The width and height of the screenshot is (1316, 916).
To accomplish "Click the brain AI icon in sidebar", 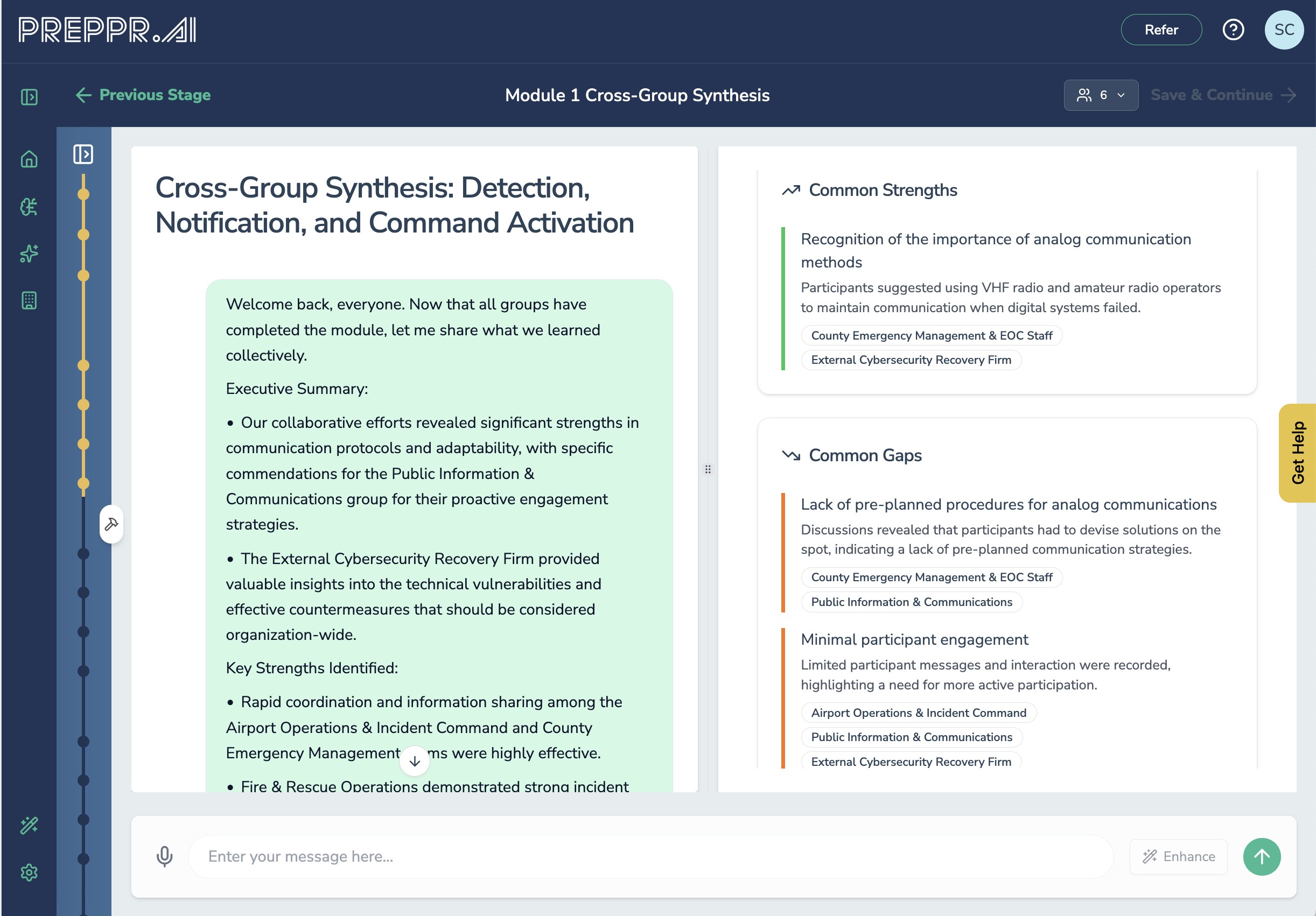I will tap(29, 206).
